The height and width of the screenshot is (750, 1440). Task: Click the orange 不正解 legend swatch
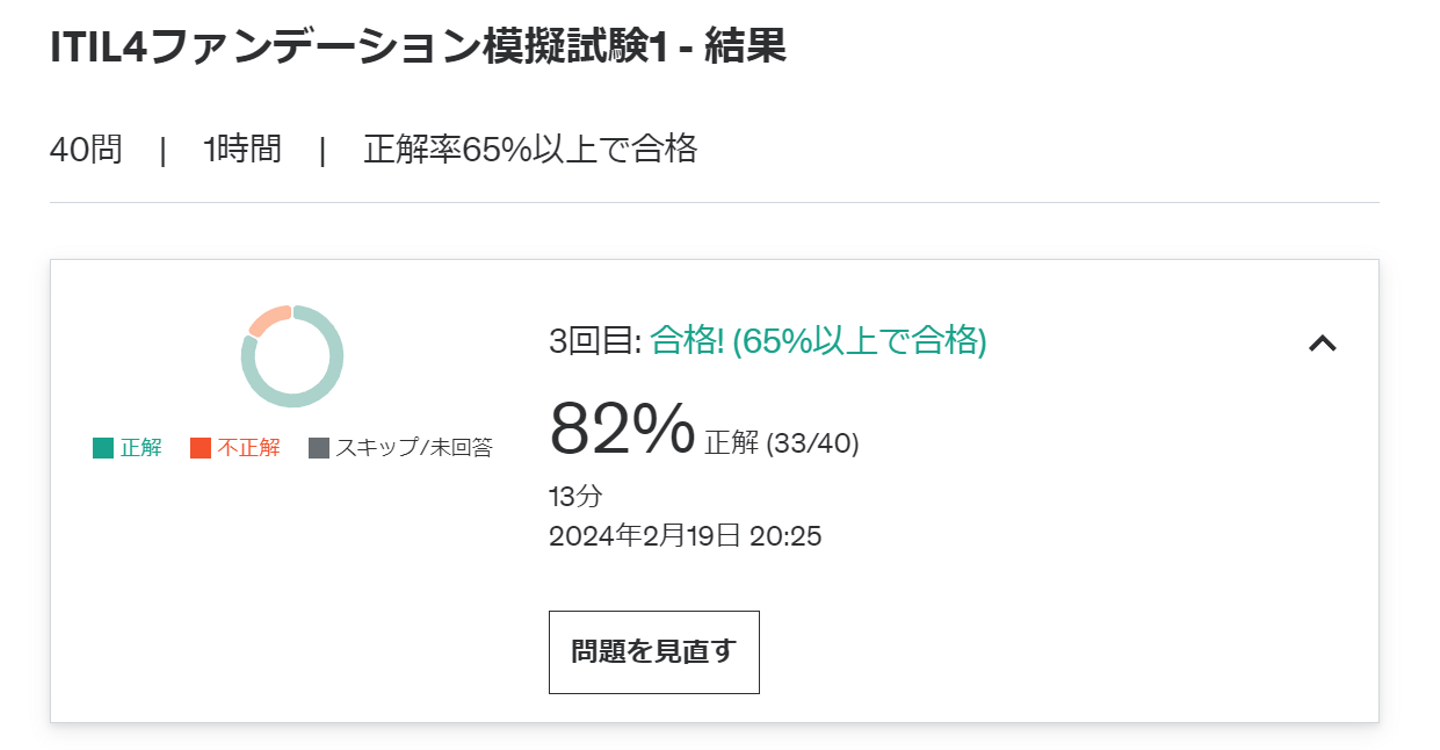200,448
